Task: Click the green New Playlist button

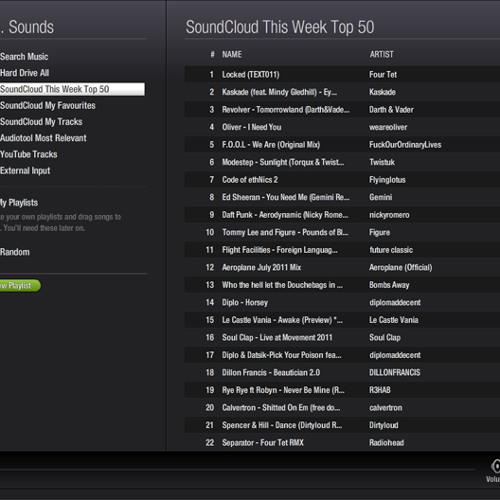Action: pos(20,286)
